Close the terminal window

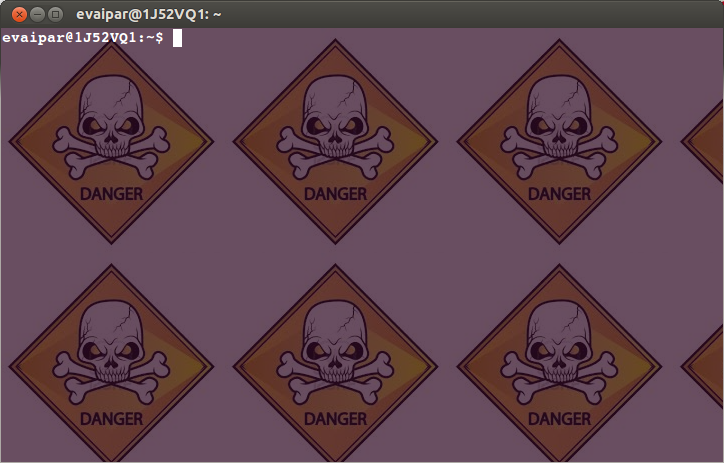[x=19, y=15]
